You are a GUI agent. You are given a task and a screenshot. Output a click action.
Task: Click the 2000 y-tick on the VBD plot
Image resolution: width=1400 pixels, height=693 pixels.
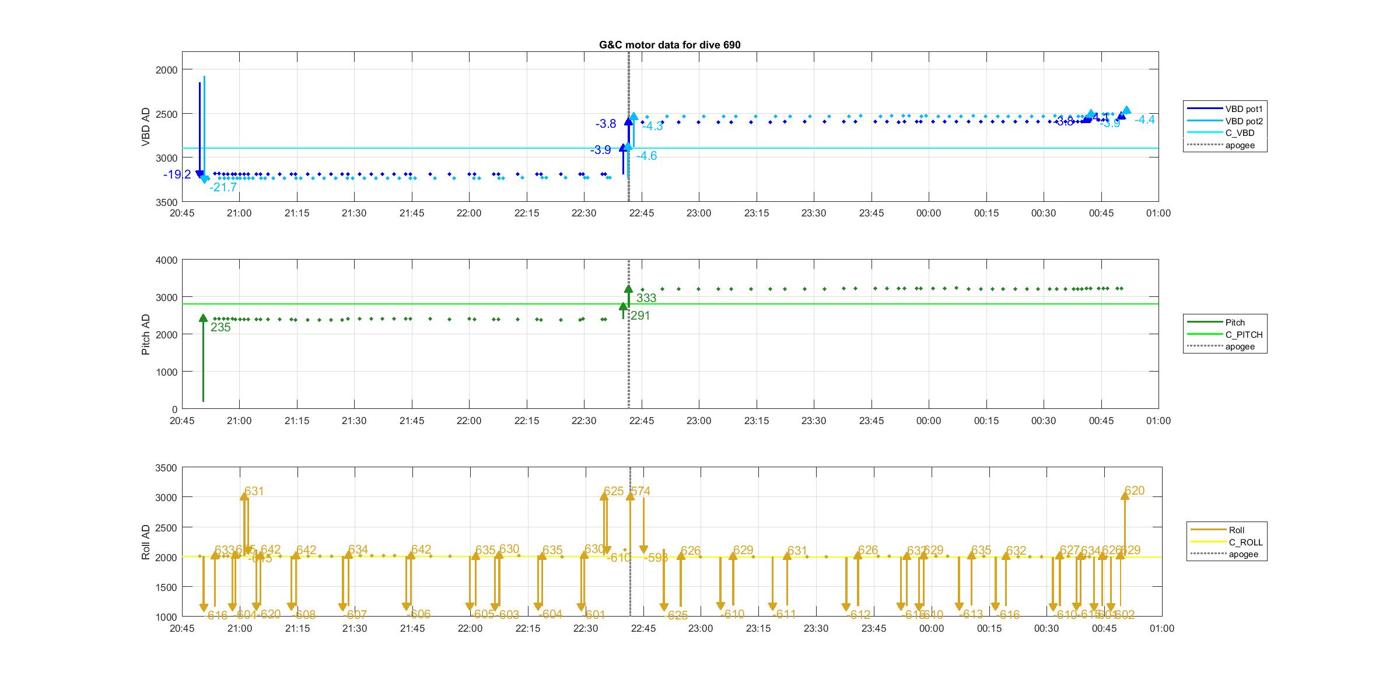coord(165,70)
